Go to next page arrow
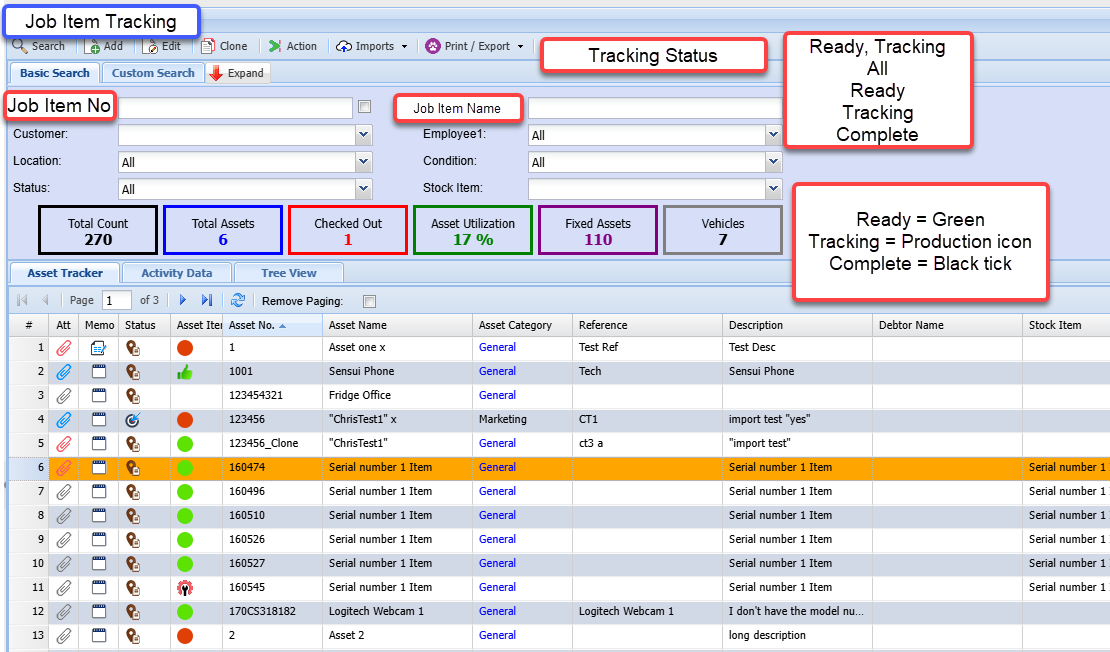Viewport: 1110px width, 652px height. (x=183, y=300)
